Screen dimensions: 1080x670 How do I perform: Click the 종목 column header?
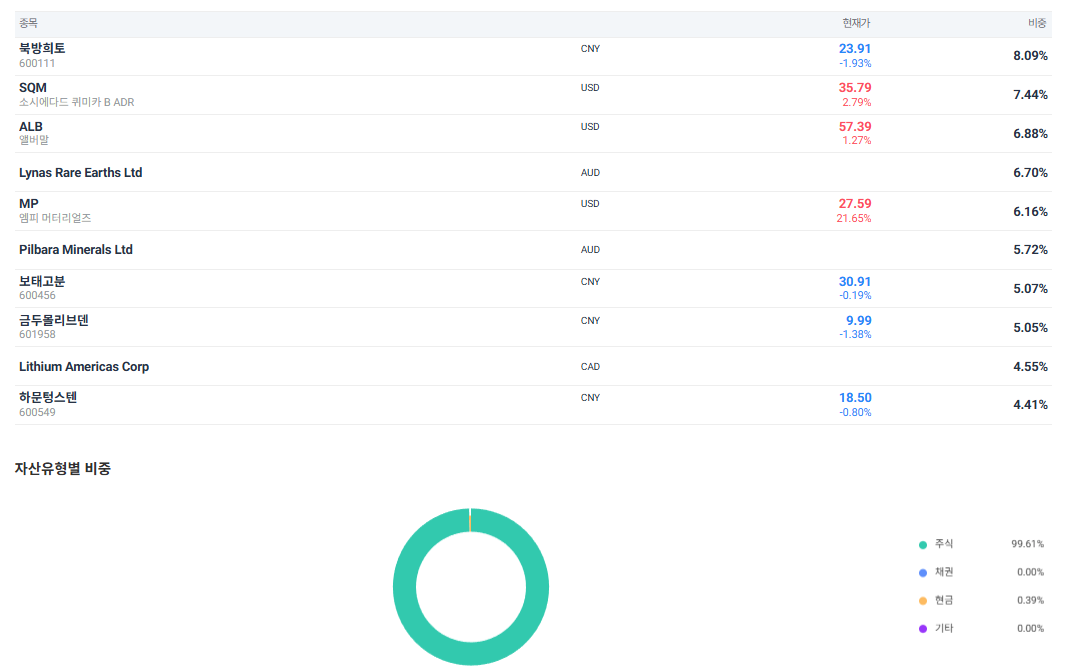(x=28, y=23)
